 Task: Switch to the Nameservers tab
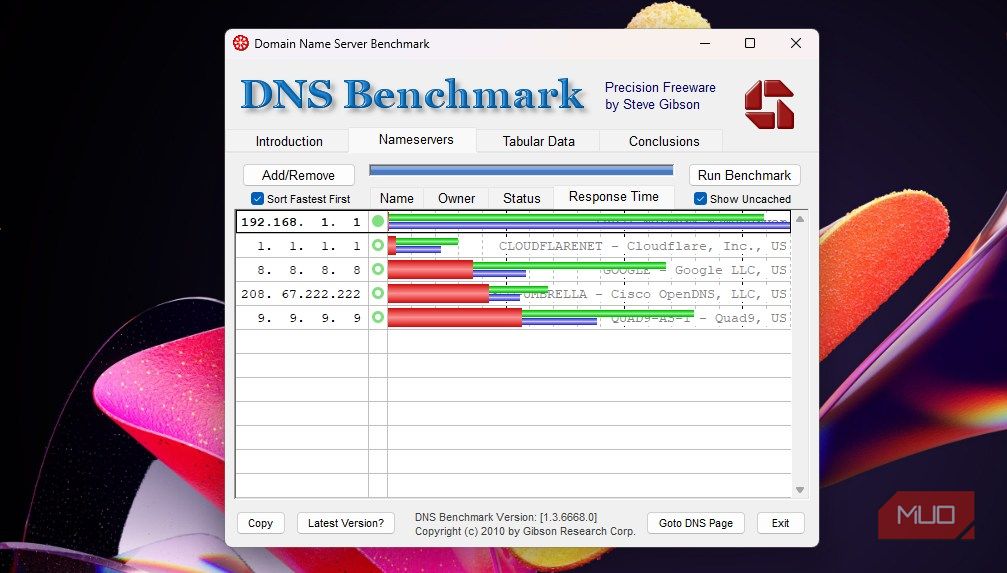[416, 139]
